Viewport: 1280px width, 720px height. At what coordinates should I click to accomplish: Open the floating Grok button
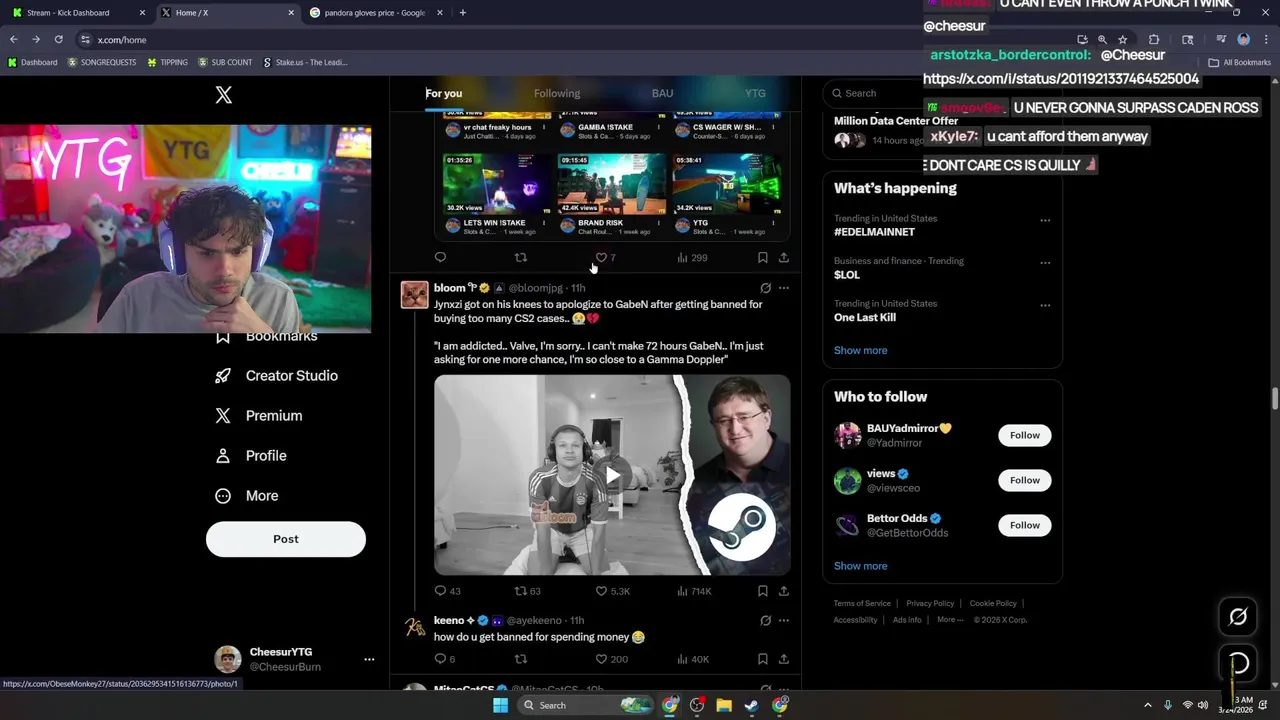1238,617
